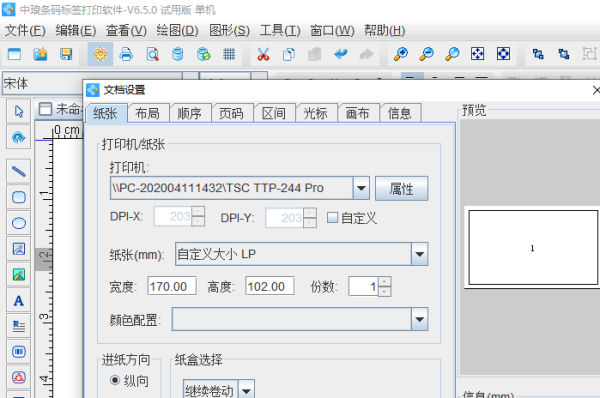600x398 pixels.
Task: Expand the 纸张(mm) paper size dropdown
Action: [419, 254]
